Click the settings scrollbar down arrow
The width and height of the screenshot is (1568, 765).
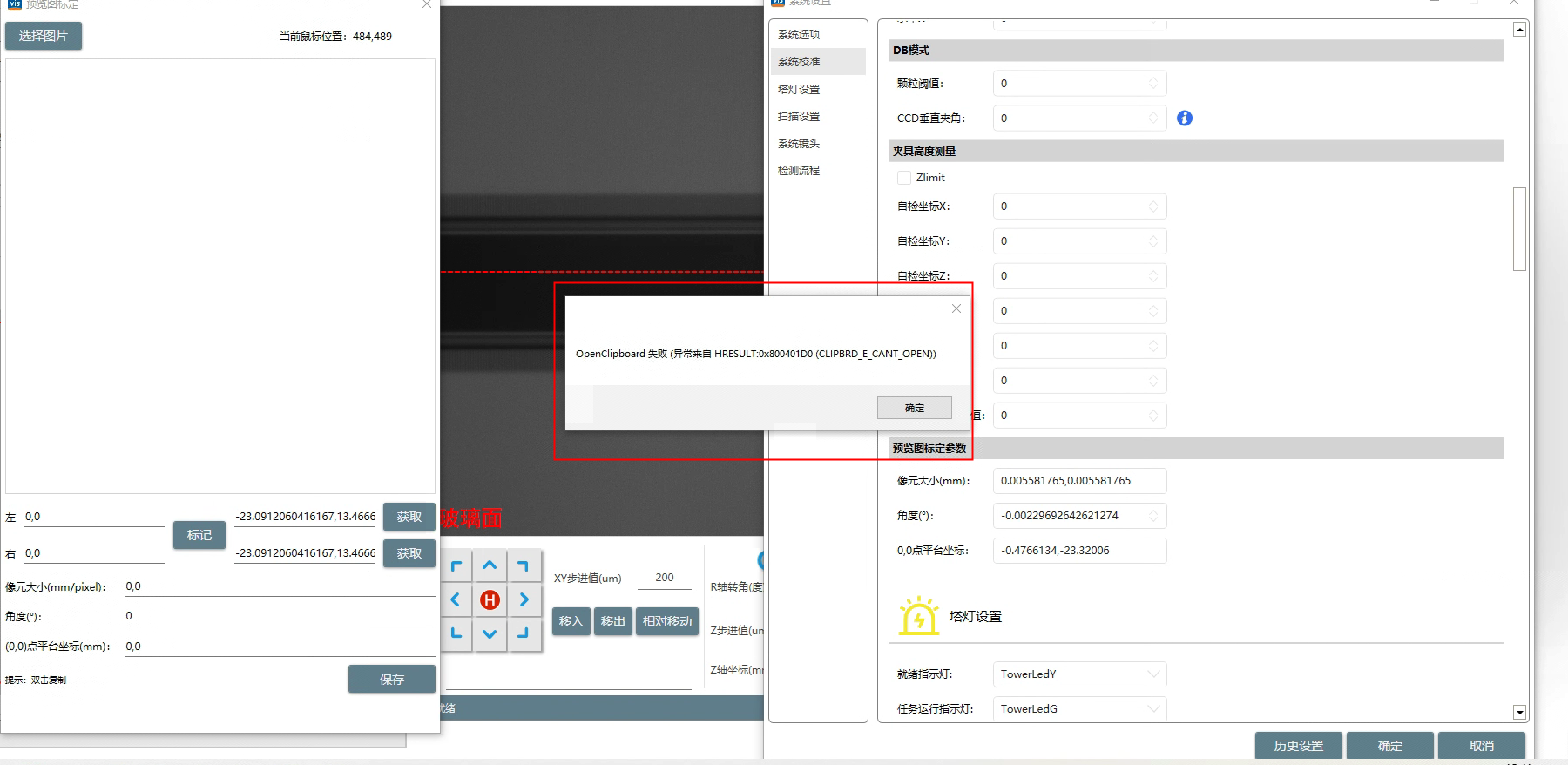coord(1519,713)
